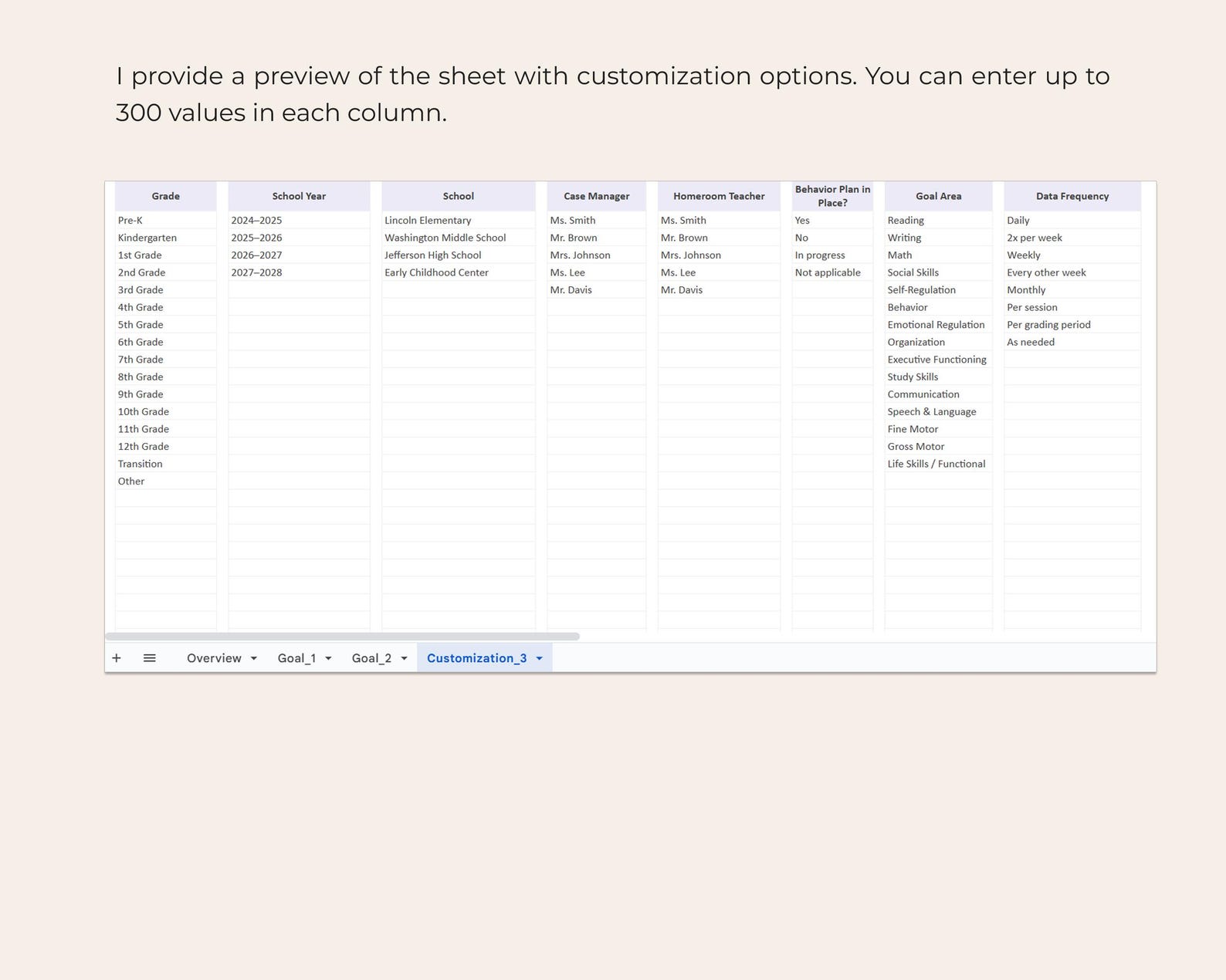This screenshot has width=1226, height=980.
Task: Click the Executive Functioning cell
Action: pyautogui.click(x=938, y=360)
